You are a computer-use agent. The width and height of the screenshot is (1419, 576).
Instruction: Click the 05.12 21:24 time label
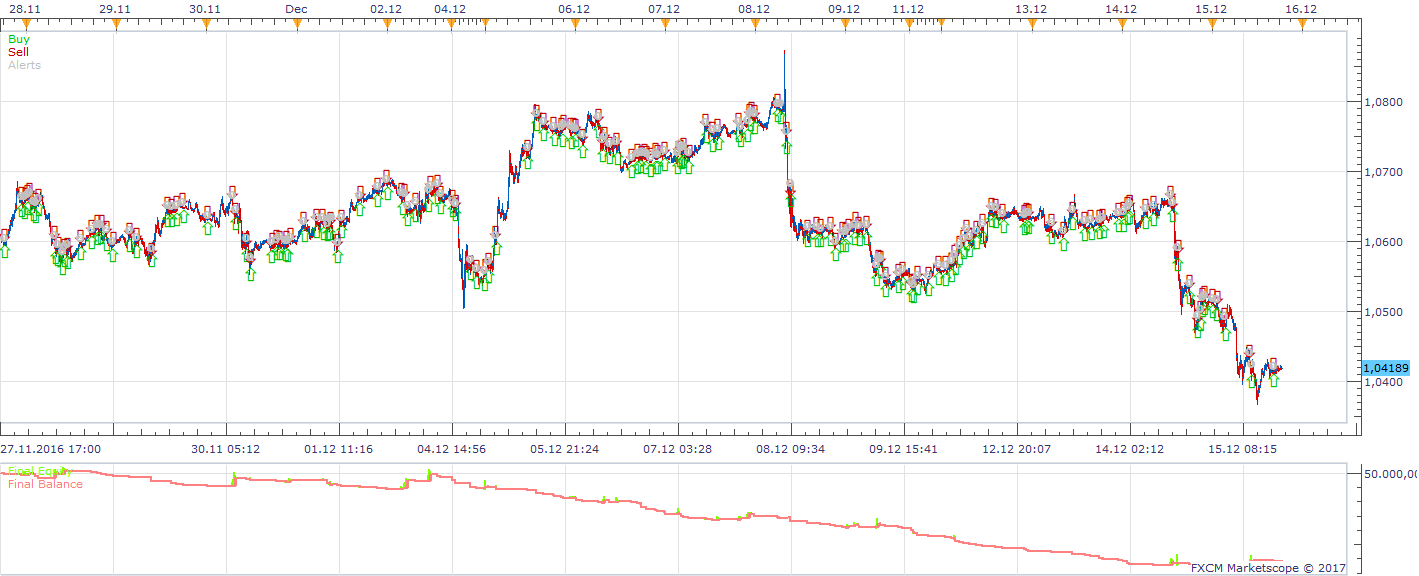click(565, 449)
